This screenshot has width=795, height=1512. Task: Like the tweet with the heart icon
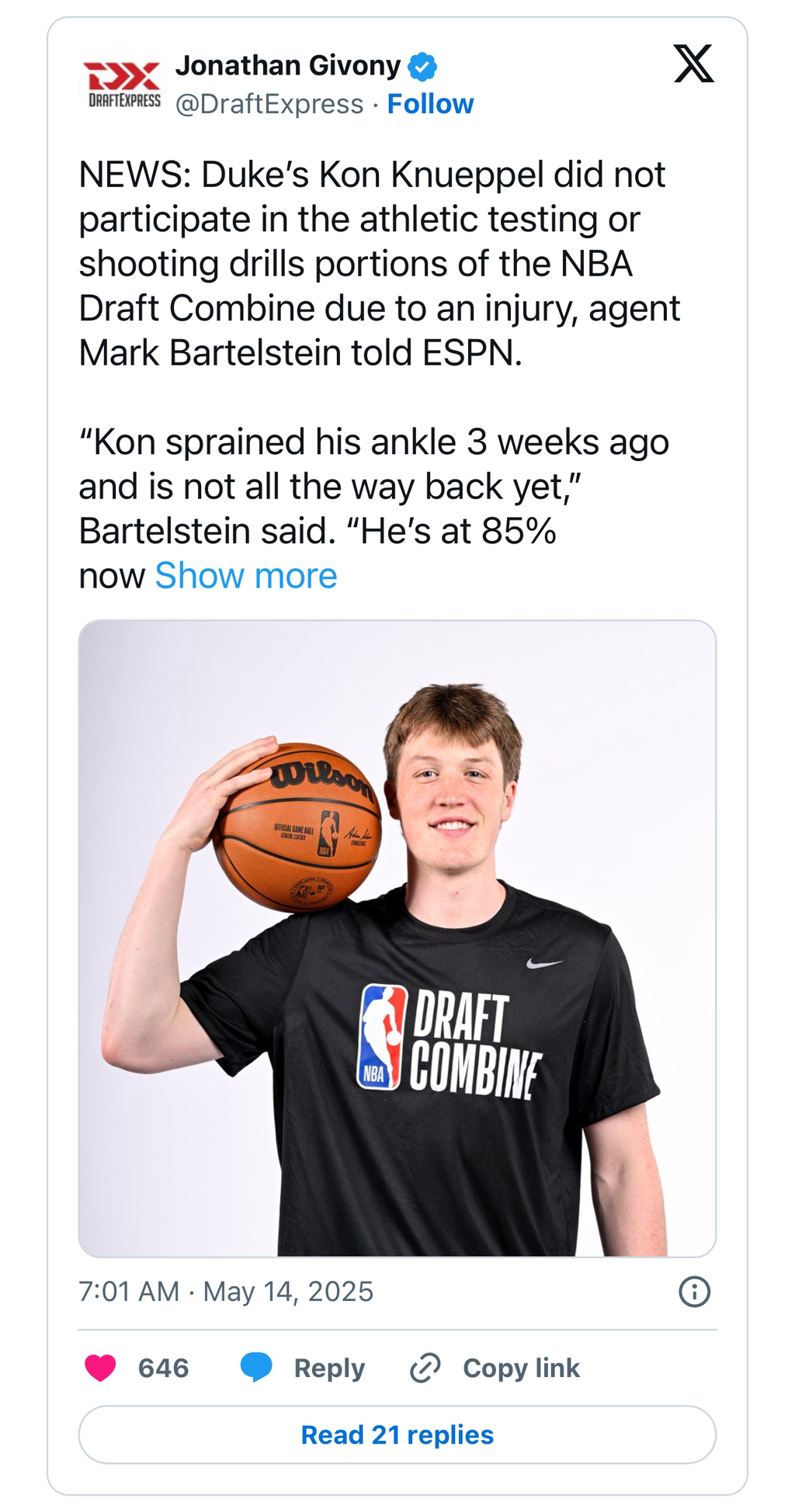100,1368
